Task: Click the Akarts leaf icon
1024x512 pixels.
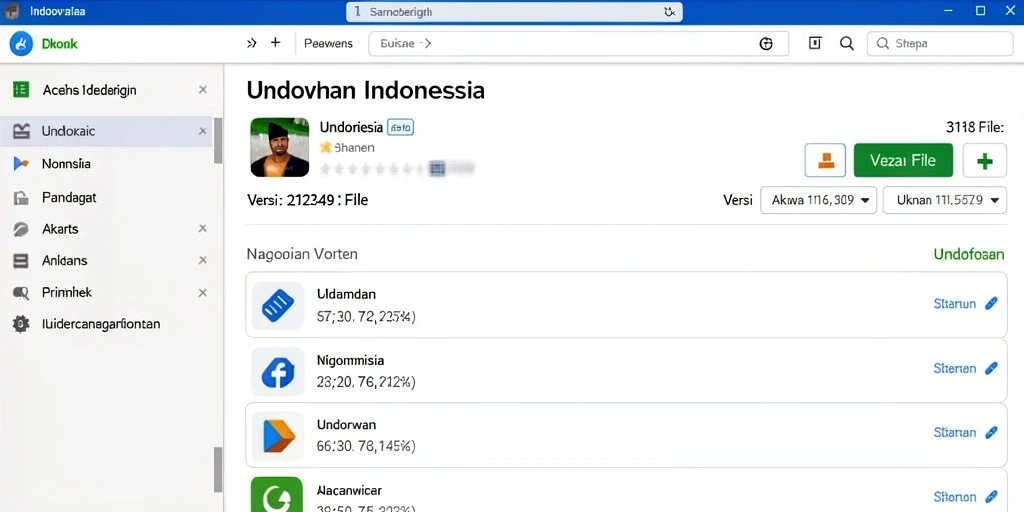Action: point(21,229)
